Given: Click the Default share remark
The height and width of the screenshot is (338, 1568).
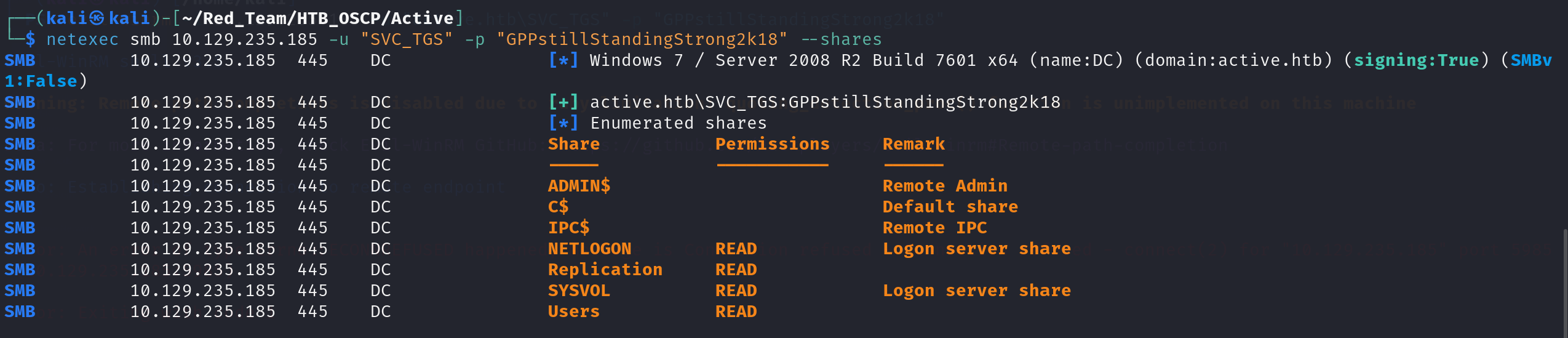Looking at the screenshot, I should 950,207.
